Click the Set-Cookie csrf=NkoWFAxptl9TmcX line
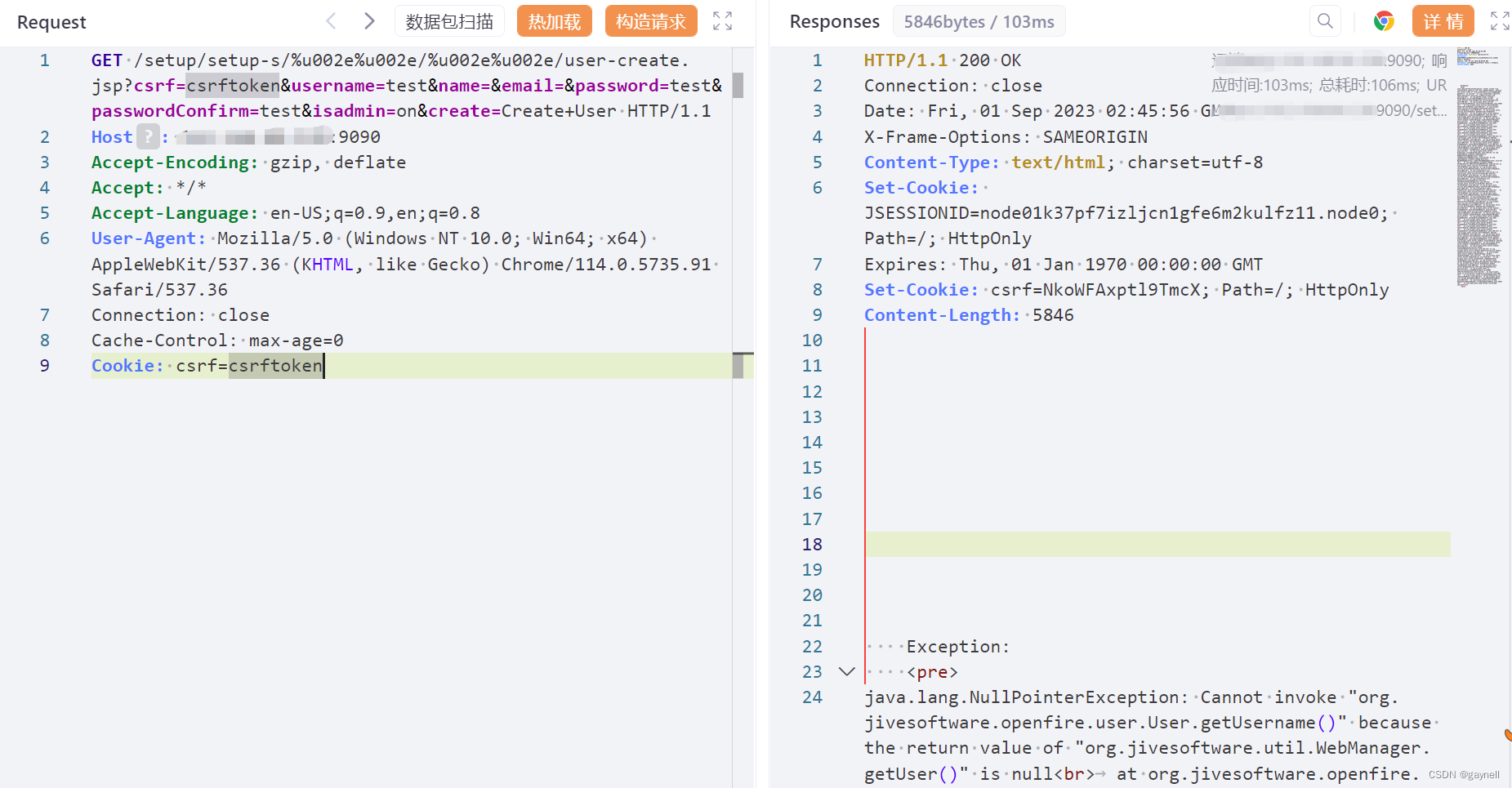 click(1126, 290)
